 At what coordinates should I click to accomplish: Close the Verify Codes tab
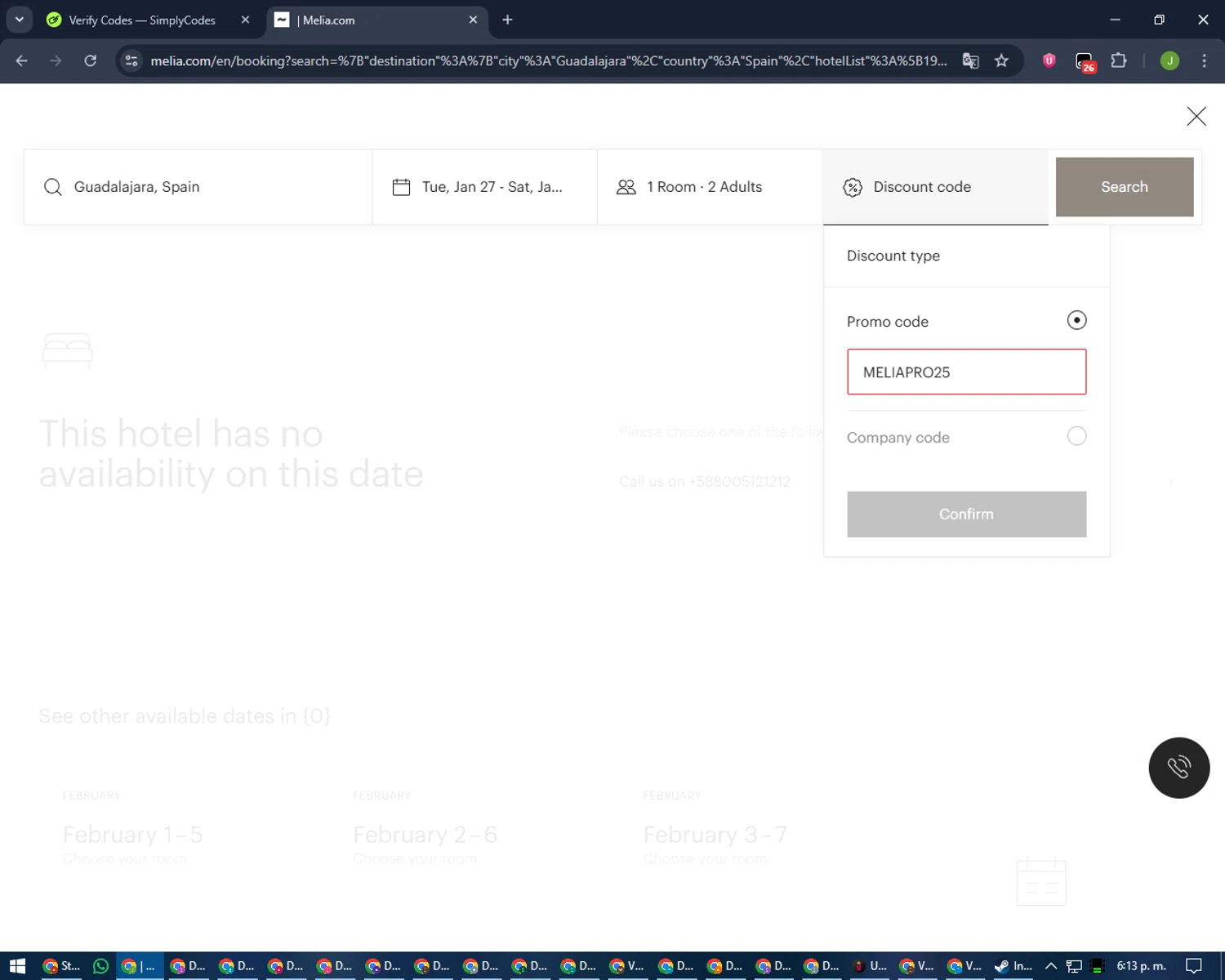tap(245, 20)
